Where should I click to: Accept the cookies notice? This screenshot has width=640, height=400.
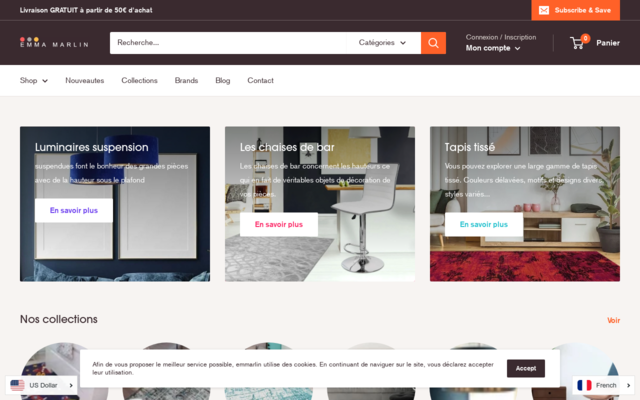click(526, 368)
